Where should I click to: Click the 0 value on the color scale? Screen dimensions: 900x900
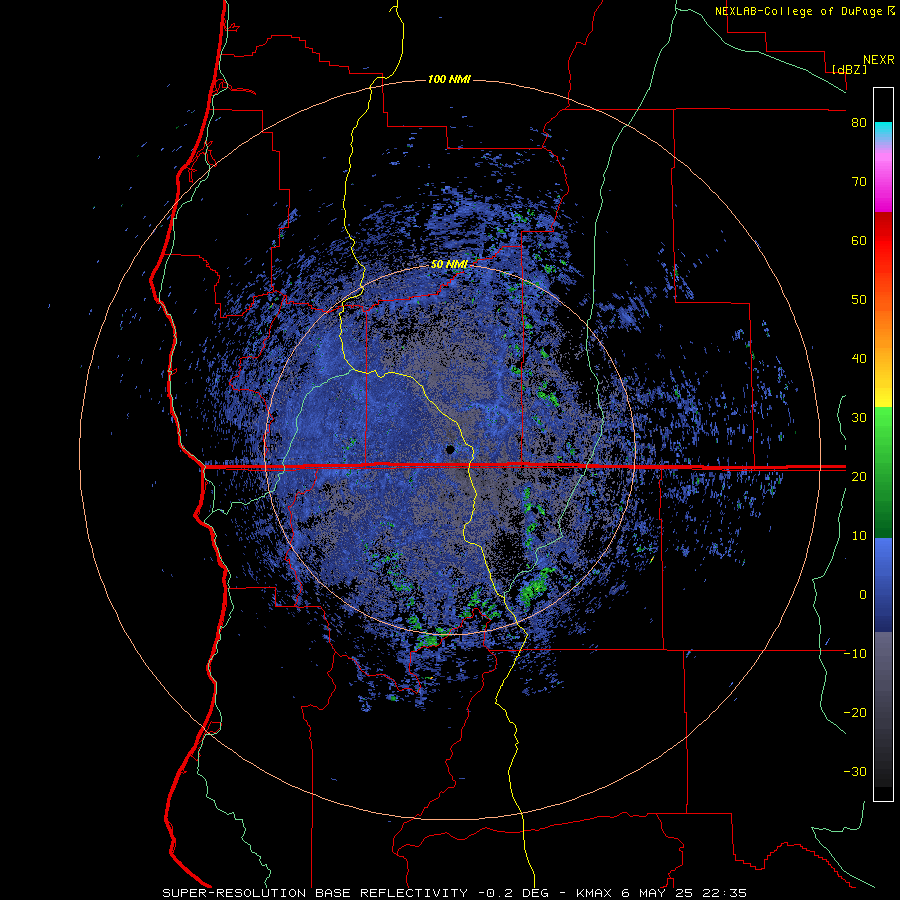(863, 595)
